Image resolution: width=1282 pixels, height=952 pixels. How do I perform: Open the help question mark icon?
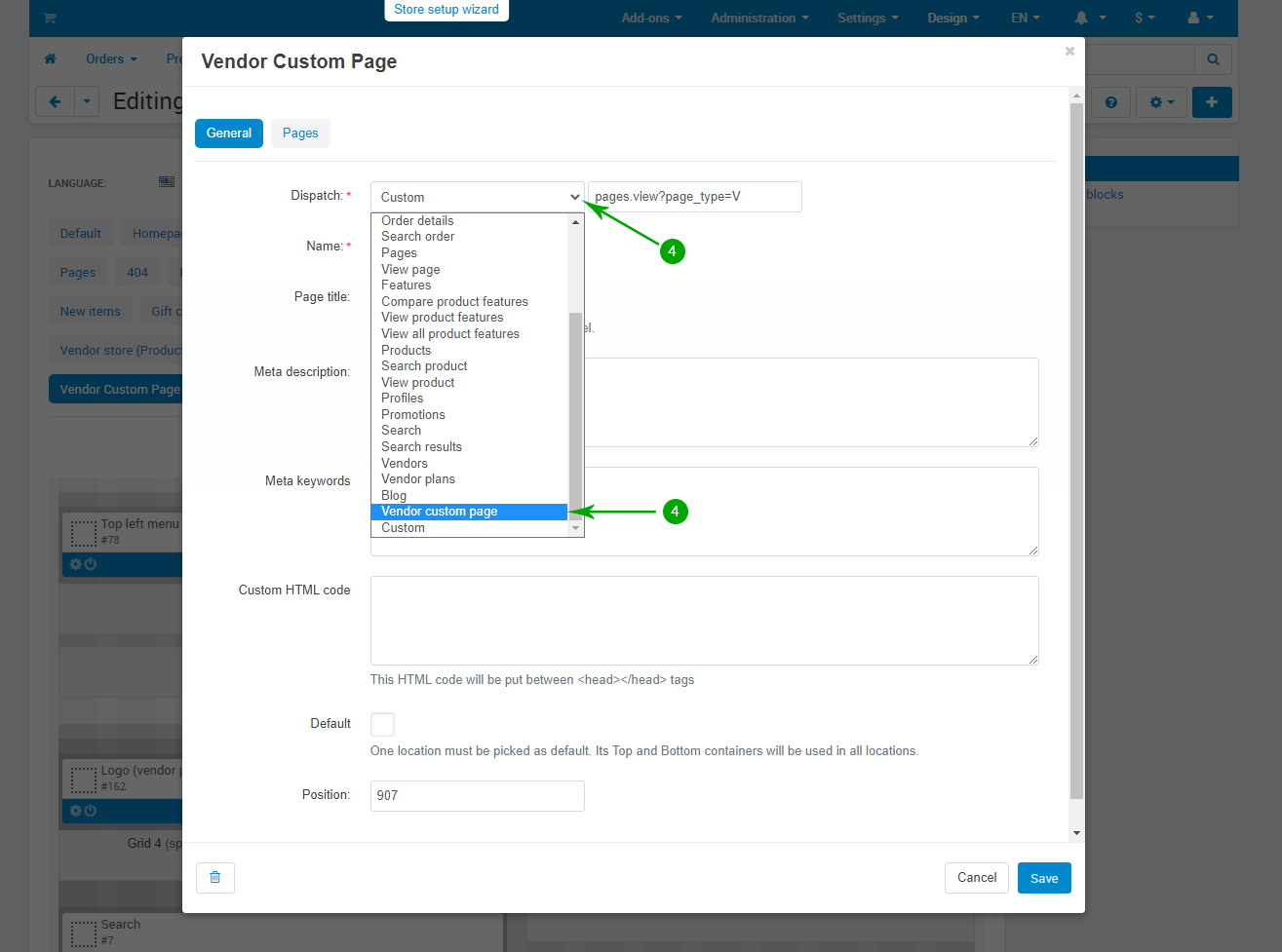coord(1110,102)
